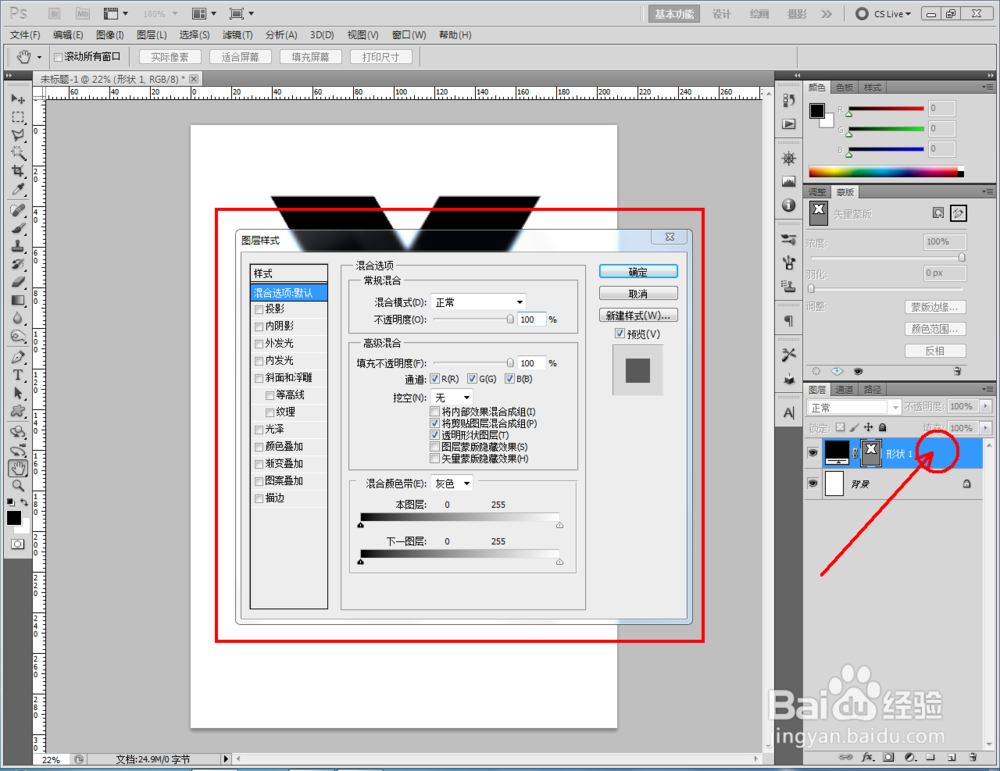Click the color spectrum ramp bar
This screenshot has width=1000, height=771.
(886, 172)
